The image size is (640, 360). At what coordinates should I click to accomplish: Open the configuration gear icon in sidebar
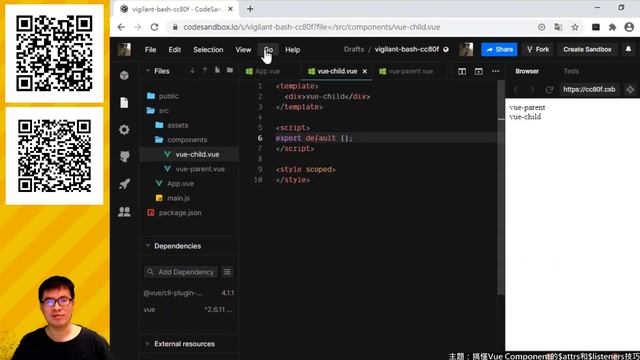tap(124, 130)
